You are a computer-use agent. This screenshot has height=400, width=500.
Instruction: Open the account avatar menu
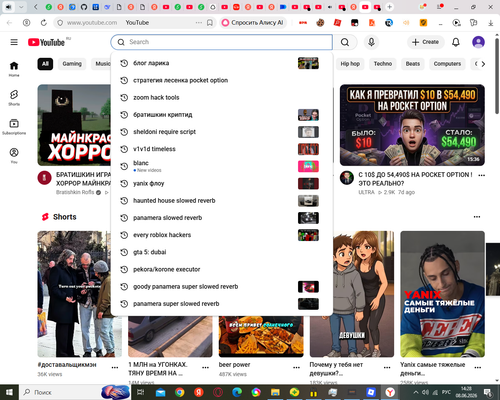pos(478,42)
